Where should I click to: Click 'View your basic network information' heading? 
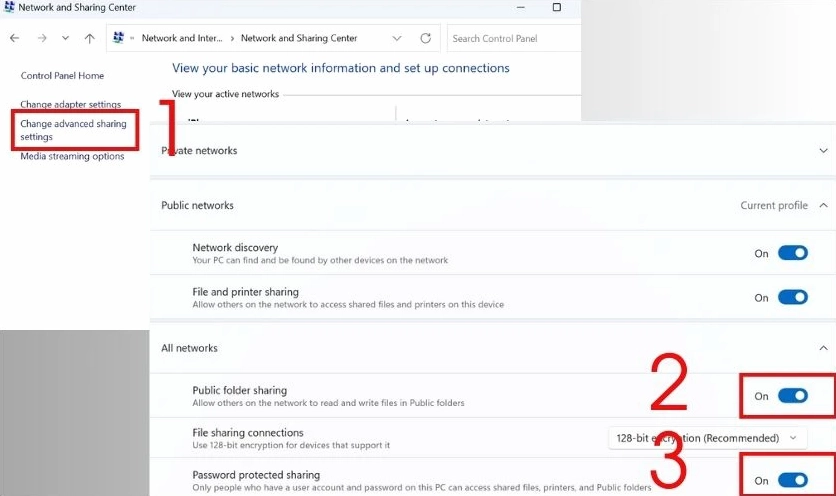pos(340,68)
